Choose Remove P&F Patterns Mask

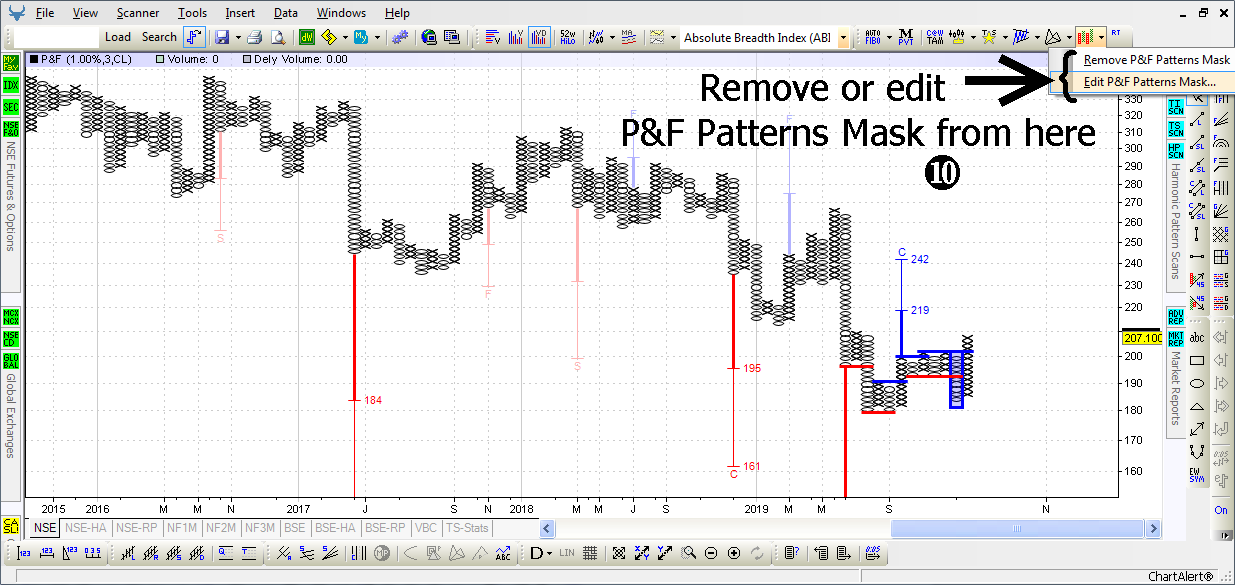coord(1143,60)
